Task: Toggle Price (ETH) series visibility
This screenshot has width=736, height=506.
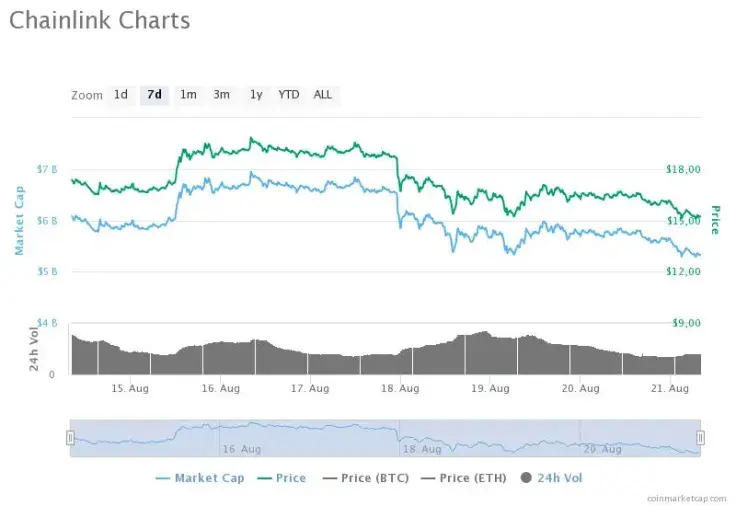Action: point(461,478)
